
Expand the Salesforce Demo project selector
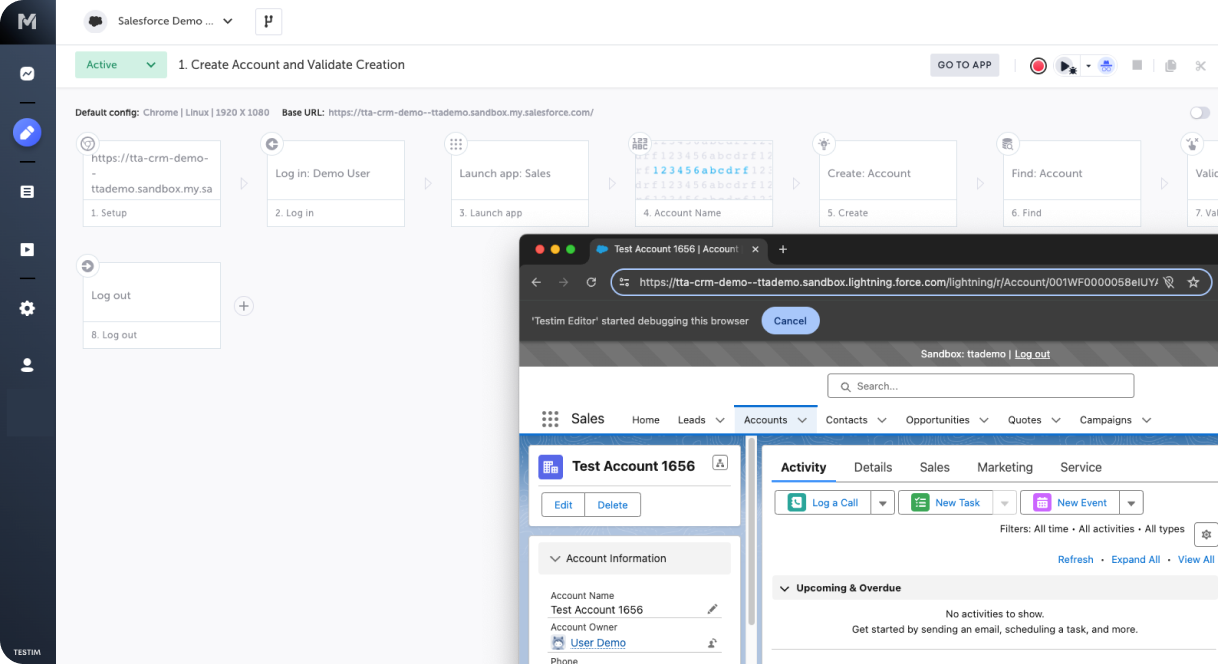(225, 21)
